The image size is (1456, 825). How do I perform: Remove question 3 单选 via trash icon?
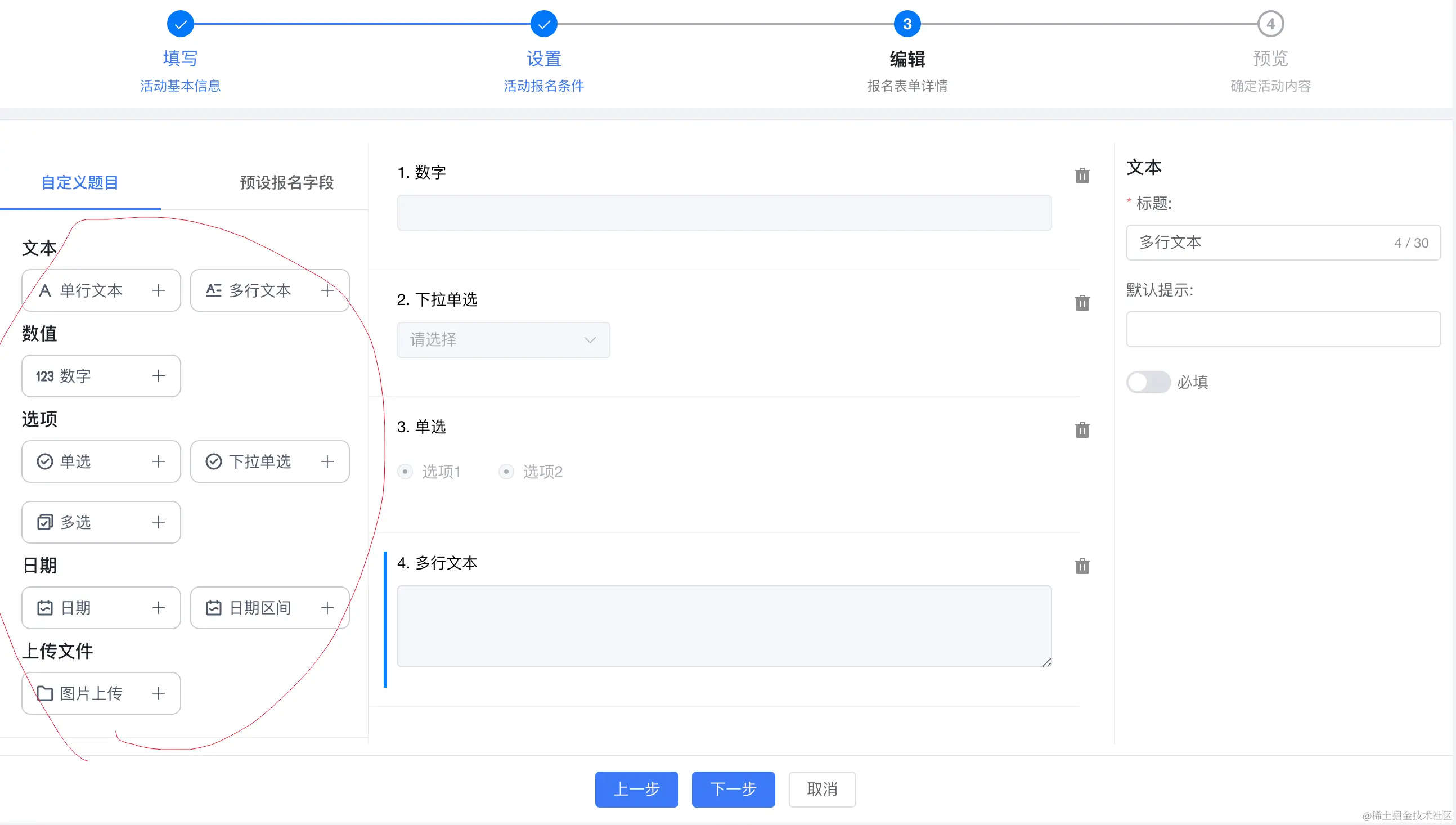coord(1082,430)
